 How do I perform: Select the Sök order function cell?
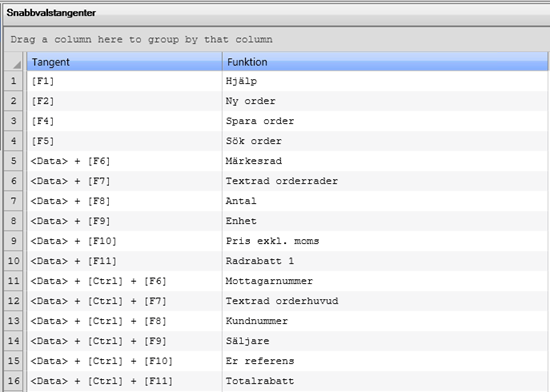[x=385, y=141]
